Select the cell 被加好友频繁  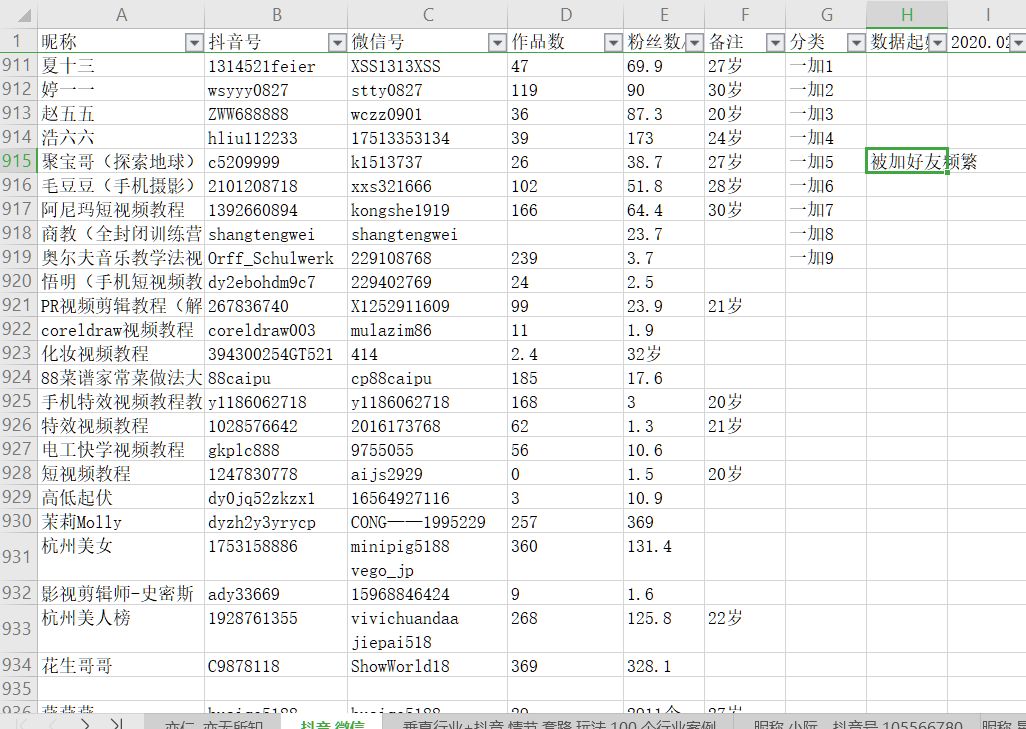point(907,162)
